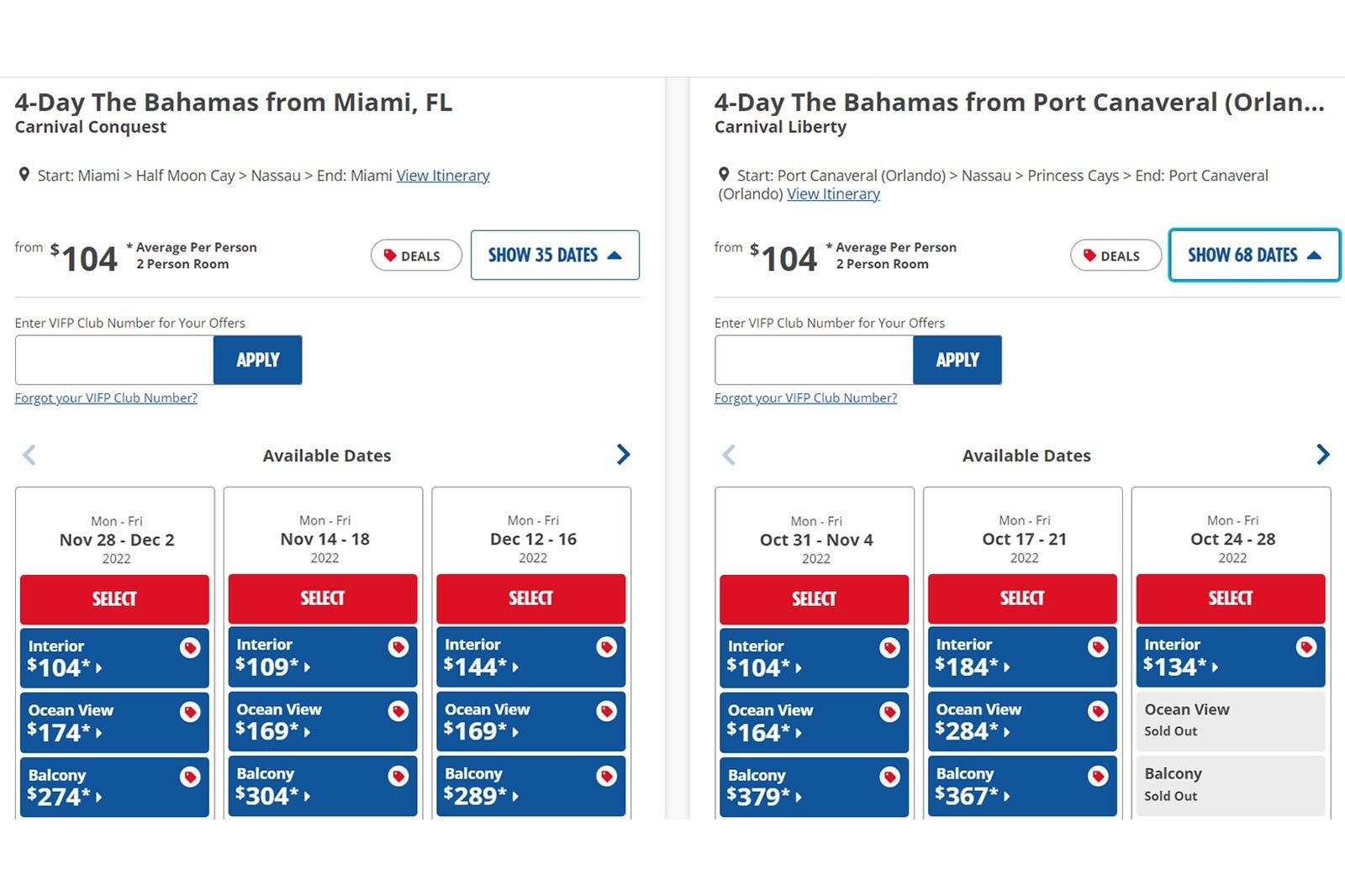Open Forgot your VIFP Club Number under Liberty
This screenshot has width=1345, height=896.
pos(805,398)
